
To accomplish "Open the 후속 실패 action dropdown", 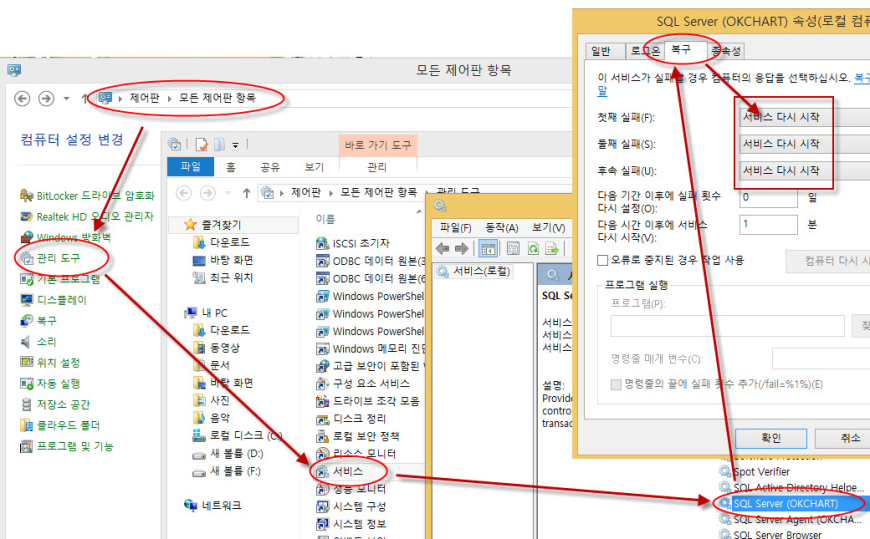I will pos(805,170).
